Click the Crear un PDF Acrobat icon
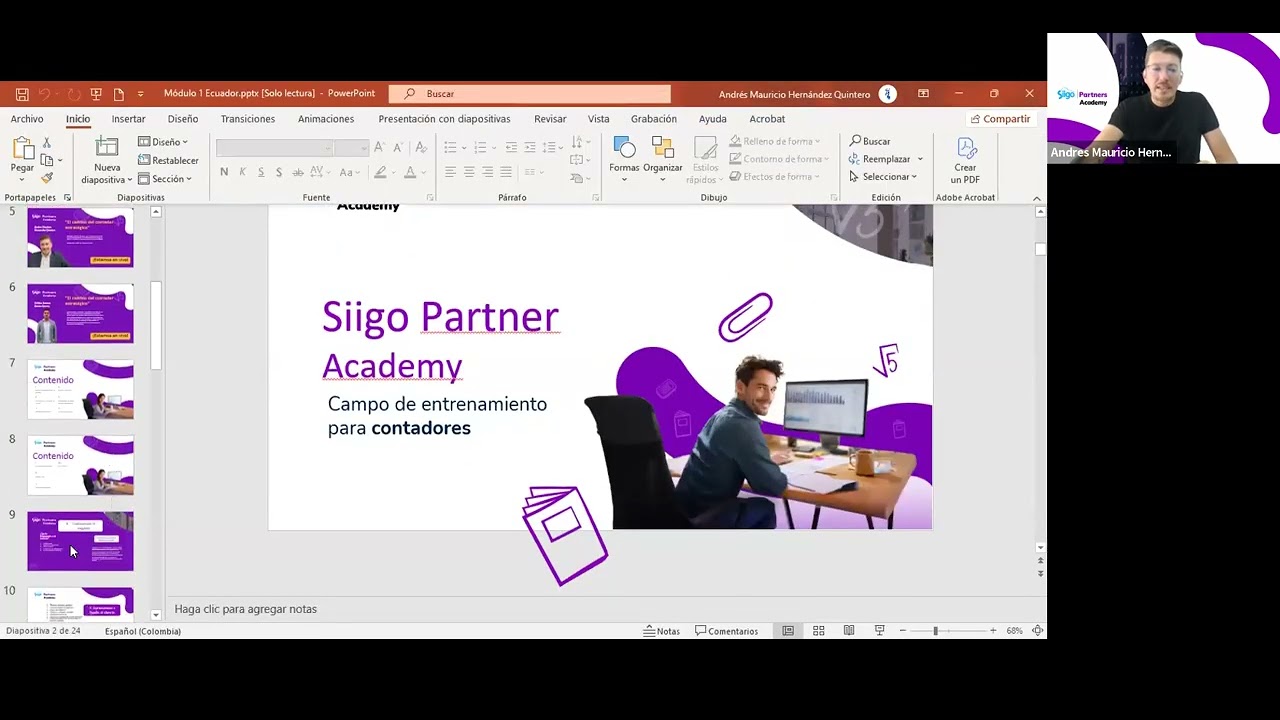The height and width of the screenshot is (720, 1280). coord(965,160)
